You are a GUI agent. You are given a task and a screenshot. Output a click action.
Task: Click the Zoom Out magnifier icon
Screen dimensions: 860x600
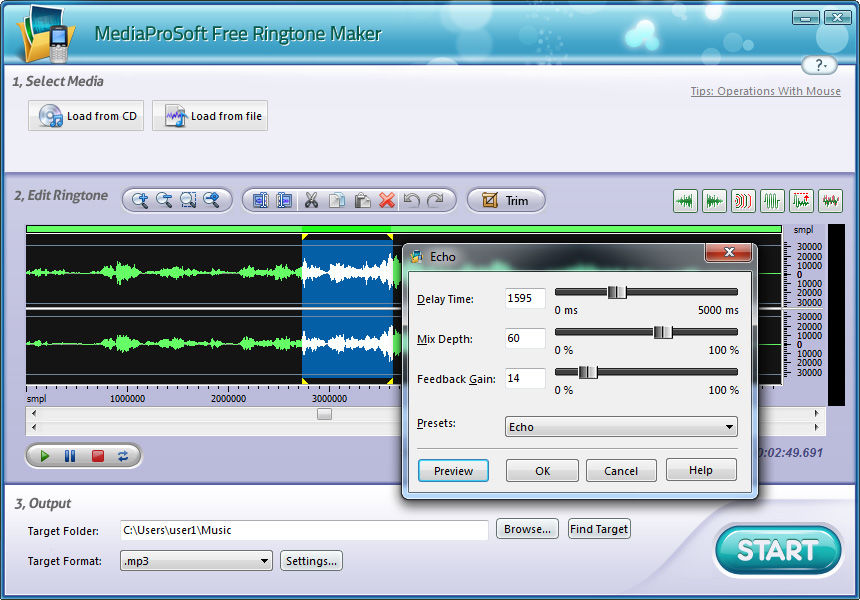(164, 200)
